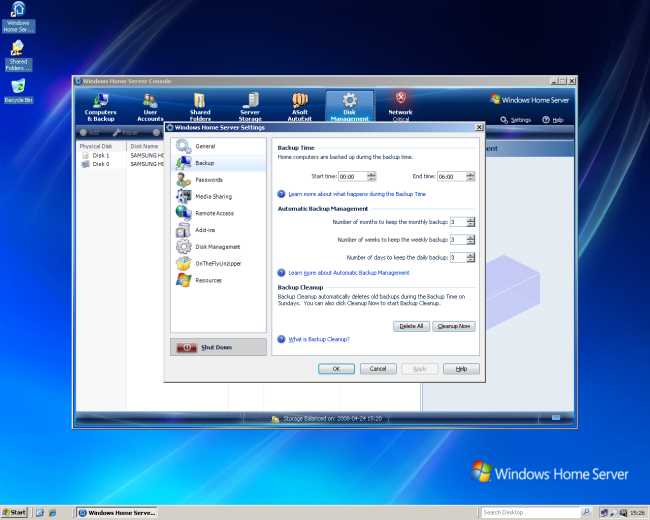The image size is (650, 520).
Task: Open Shared Folders desktop shortcut
Action: 18,56
